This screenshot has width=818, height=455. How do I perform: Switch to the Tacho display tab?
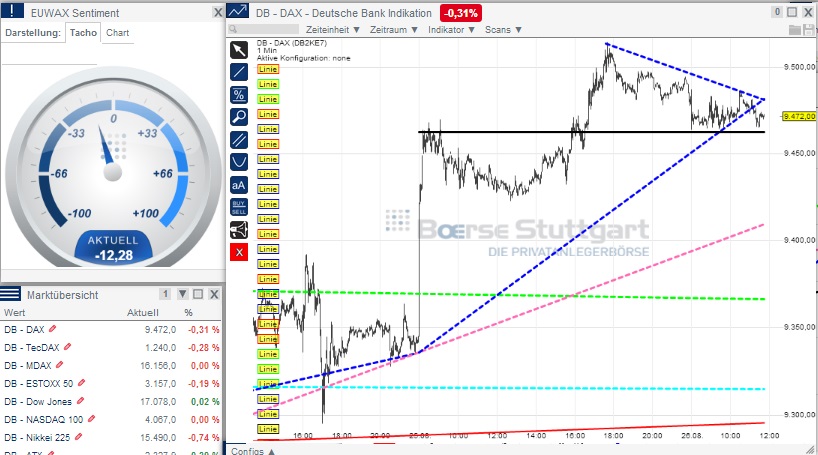pos(83,32)
